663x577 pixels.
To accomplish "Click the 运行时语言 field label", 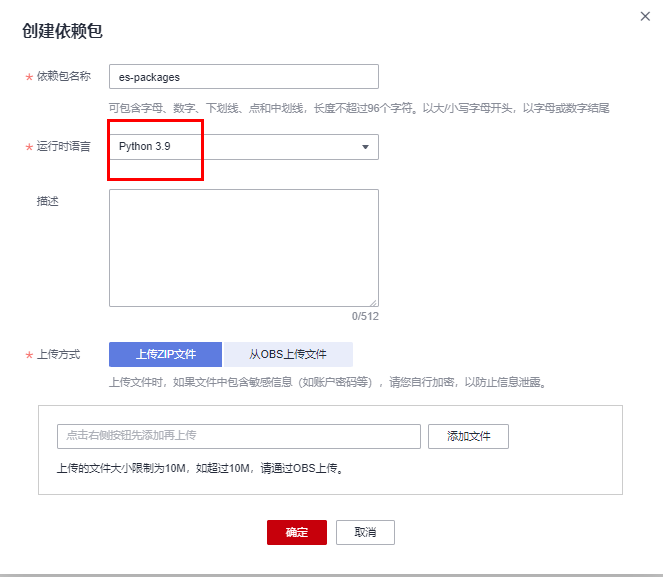I will [64, 146].
